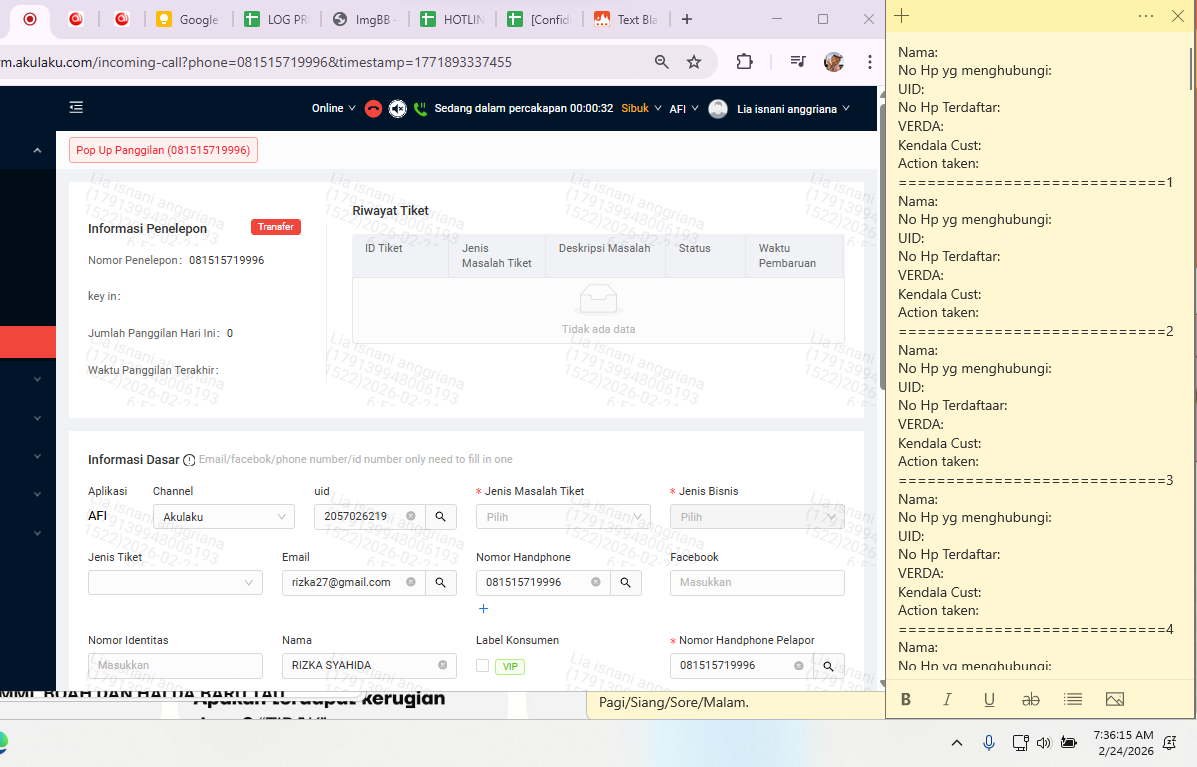Click the Facebook input field

pyautogui.click(x=757, y=582)
